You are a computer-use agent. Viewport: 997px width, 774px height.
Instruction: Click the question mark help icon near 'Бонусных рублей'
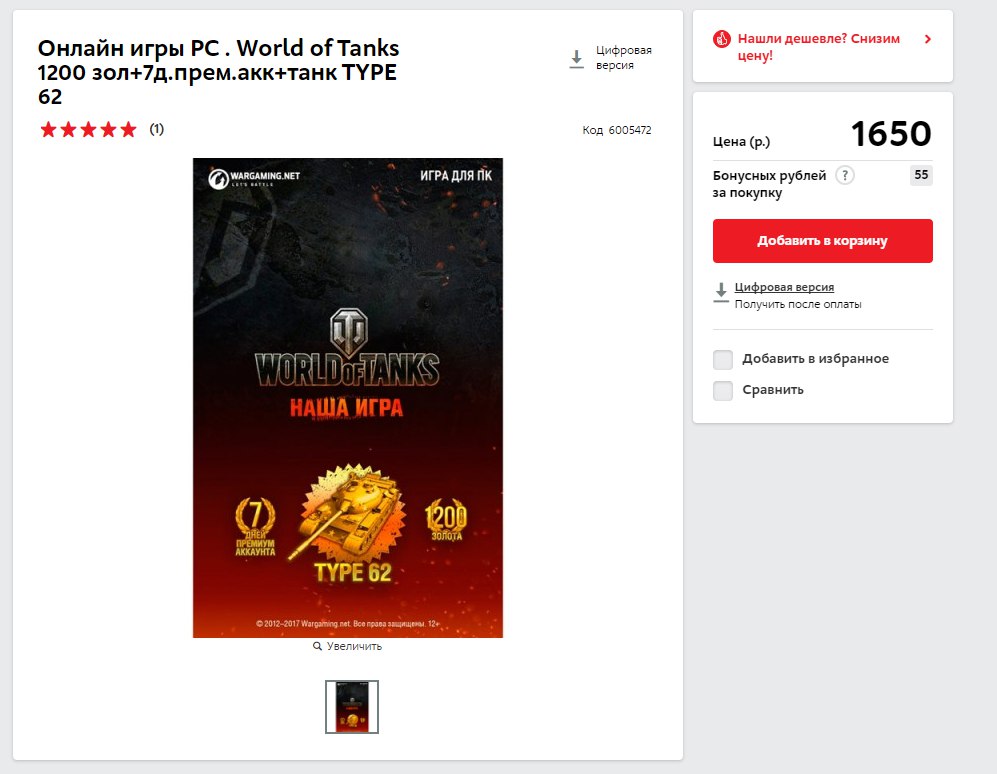[x=844, y=175]
